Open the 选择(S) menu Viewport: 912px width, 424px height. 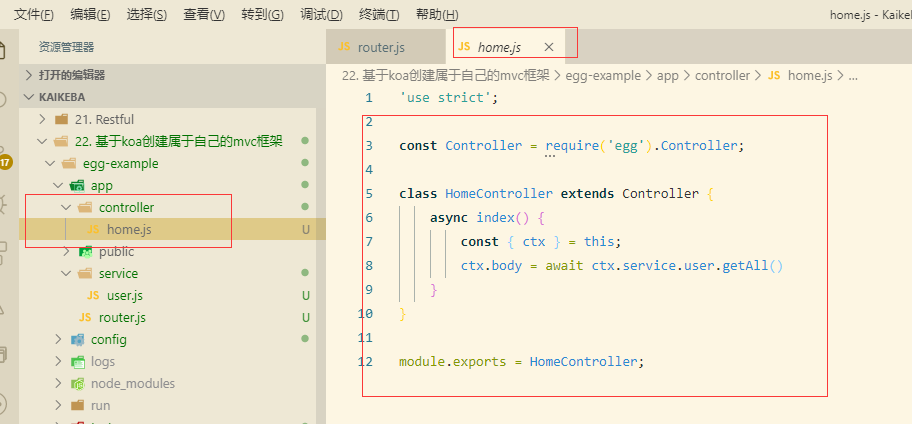[x=147, y=15]
